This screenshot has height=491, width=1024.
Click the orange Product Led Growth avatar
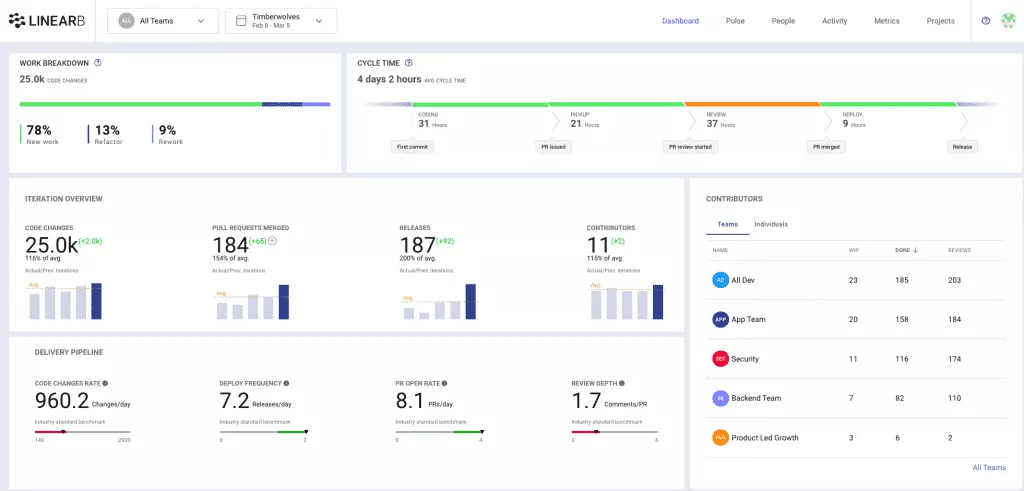(x=720, y=437)
